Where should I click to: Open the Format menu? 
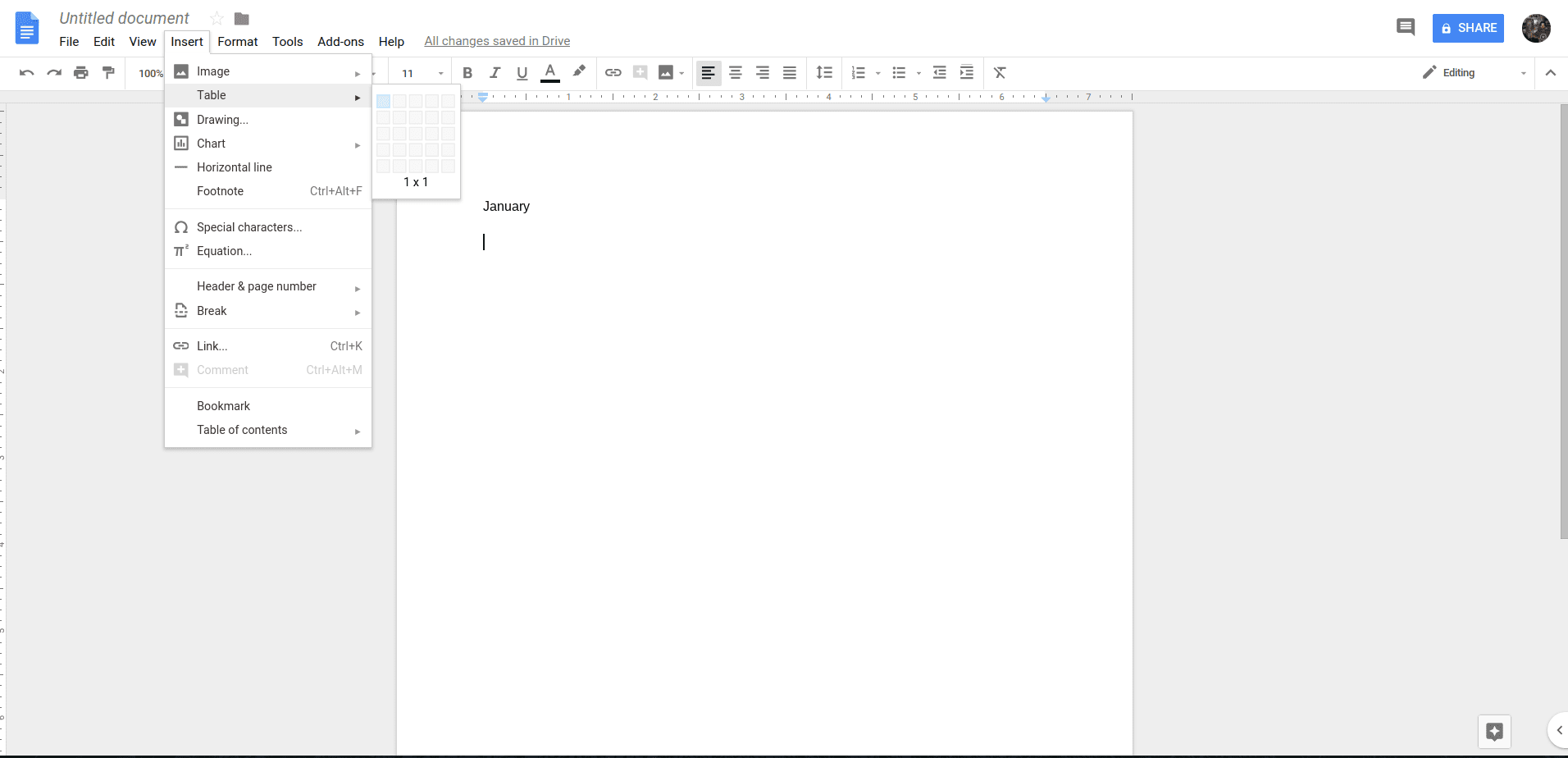tap(237, 41)
